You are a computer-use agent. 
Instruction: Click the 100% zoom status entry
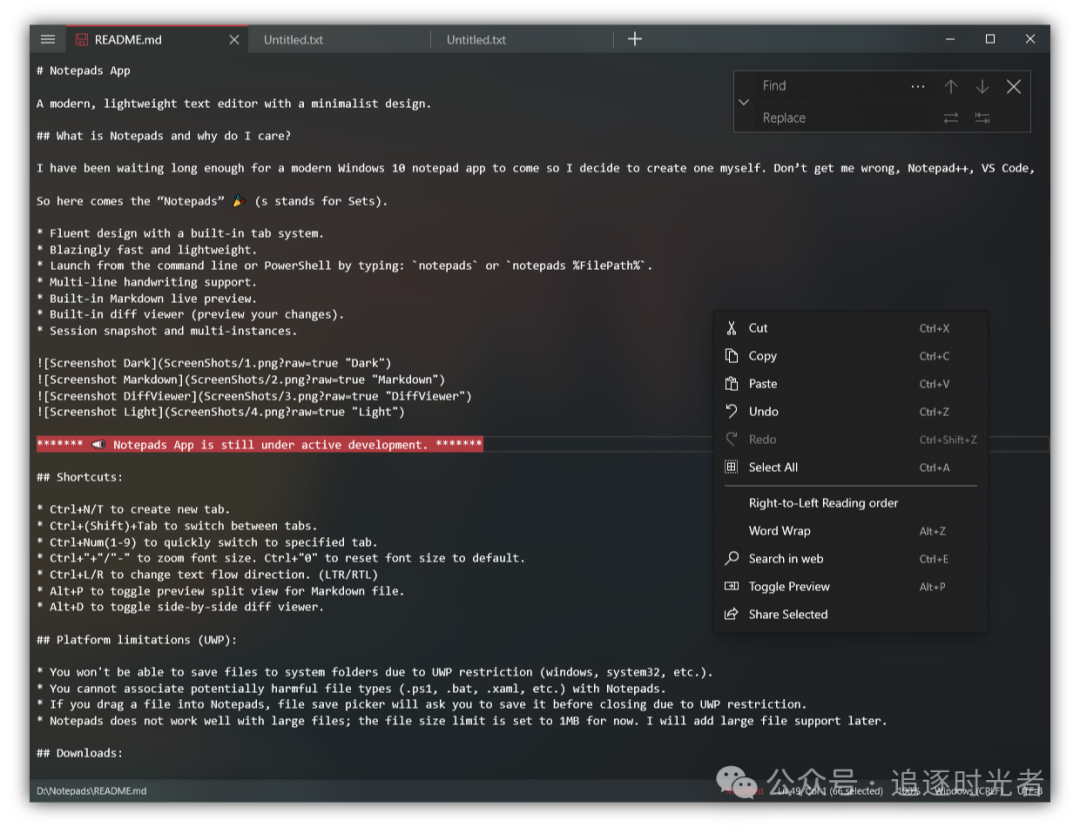[907, 791]
